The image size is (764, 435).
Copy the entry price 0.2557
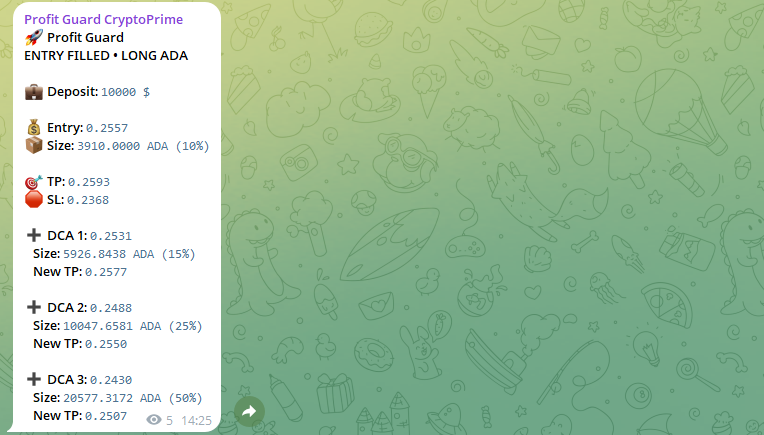[107, 128]
